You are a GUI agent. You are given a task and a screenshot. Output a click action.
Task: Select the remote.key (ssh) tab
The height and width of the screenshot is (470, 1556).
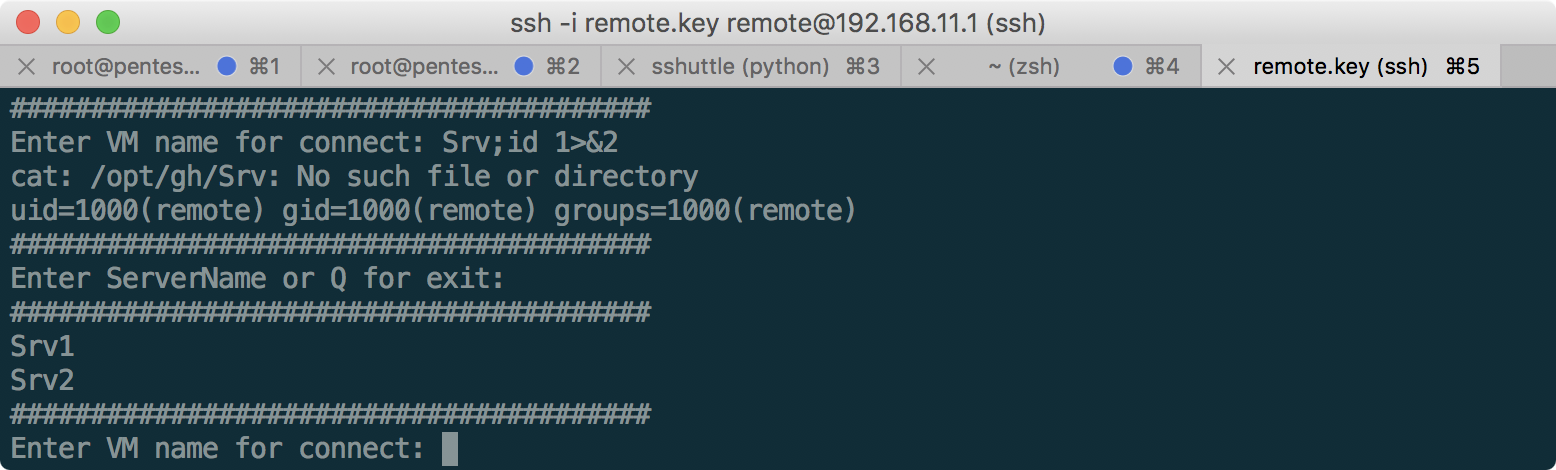[1340, 67]
